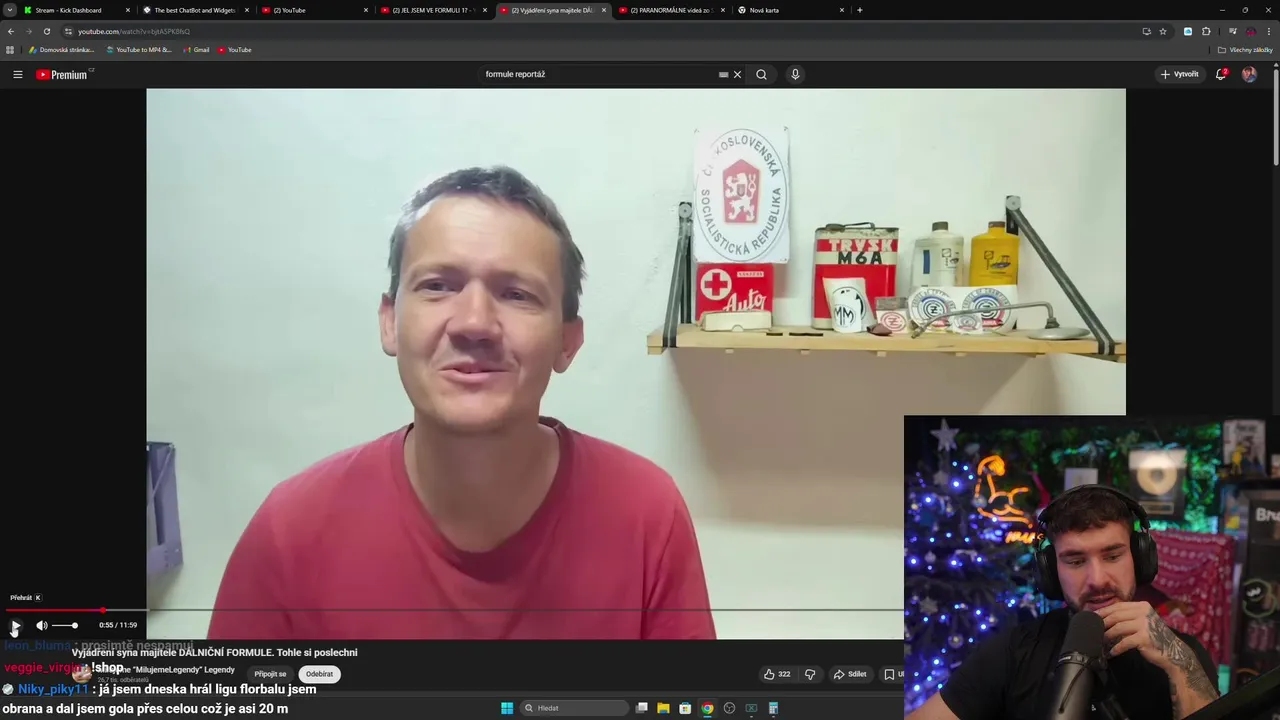Open a new tab with plus button
Viewport: 1280px width, 720px height.
click(x=860, y=10)
